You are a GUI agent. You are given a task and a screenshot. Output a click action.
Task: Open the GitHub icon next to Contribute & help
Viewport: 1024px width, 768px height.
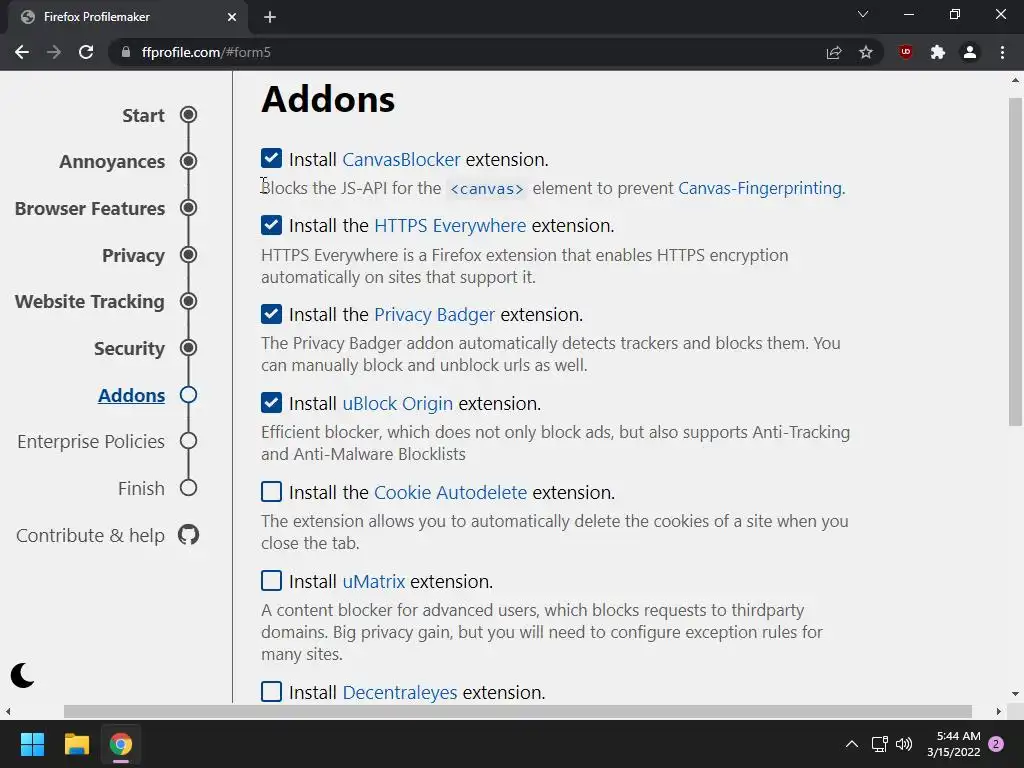point(188,535)
